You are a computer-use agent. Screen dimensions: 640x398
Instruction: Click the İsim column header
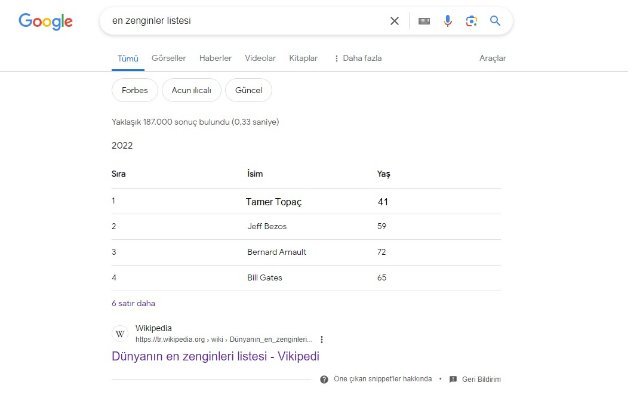coord(255,174)
